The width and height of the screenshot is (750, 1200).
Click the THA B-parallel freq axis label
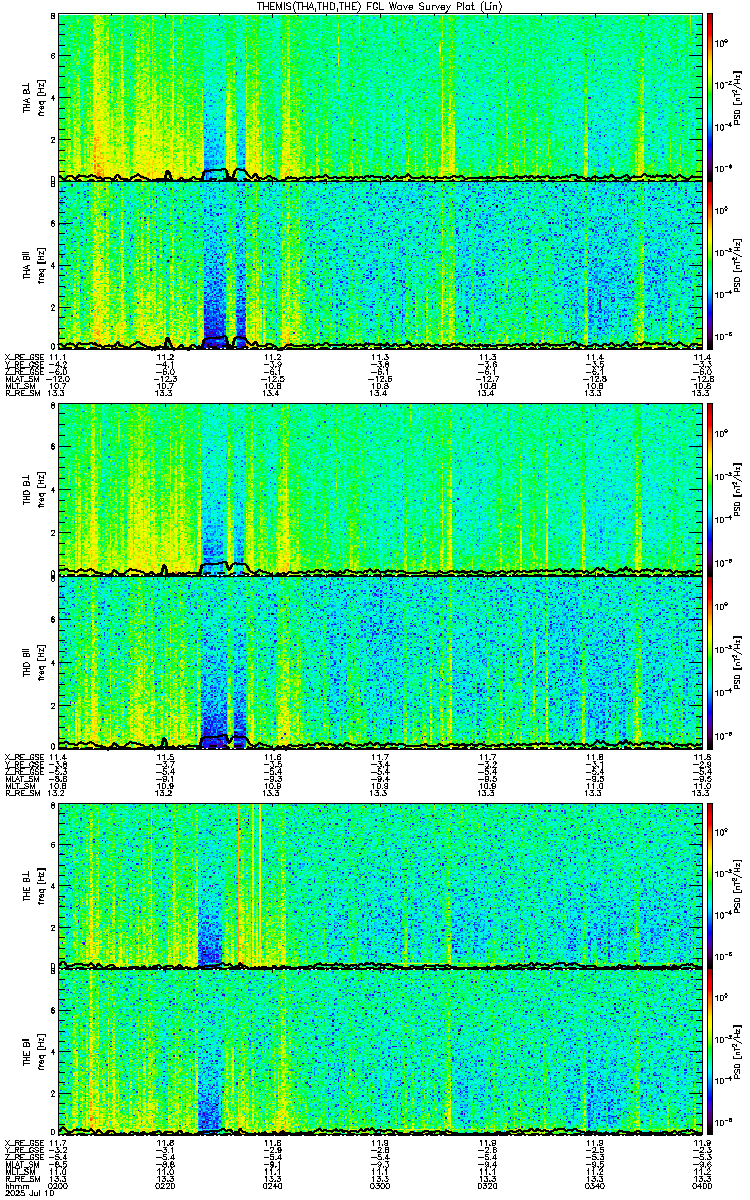[x=40, y=264]
